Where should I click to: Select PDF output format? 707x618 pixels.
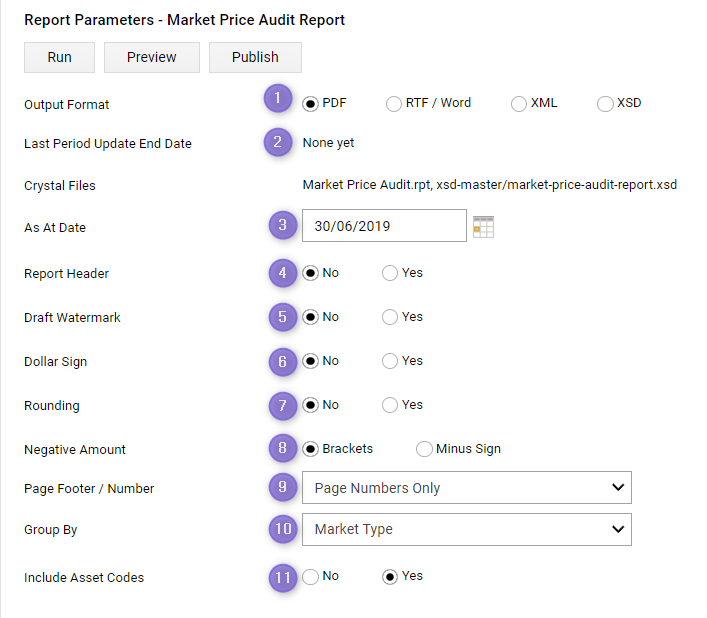click(310, 104)
